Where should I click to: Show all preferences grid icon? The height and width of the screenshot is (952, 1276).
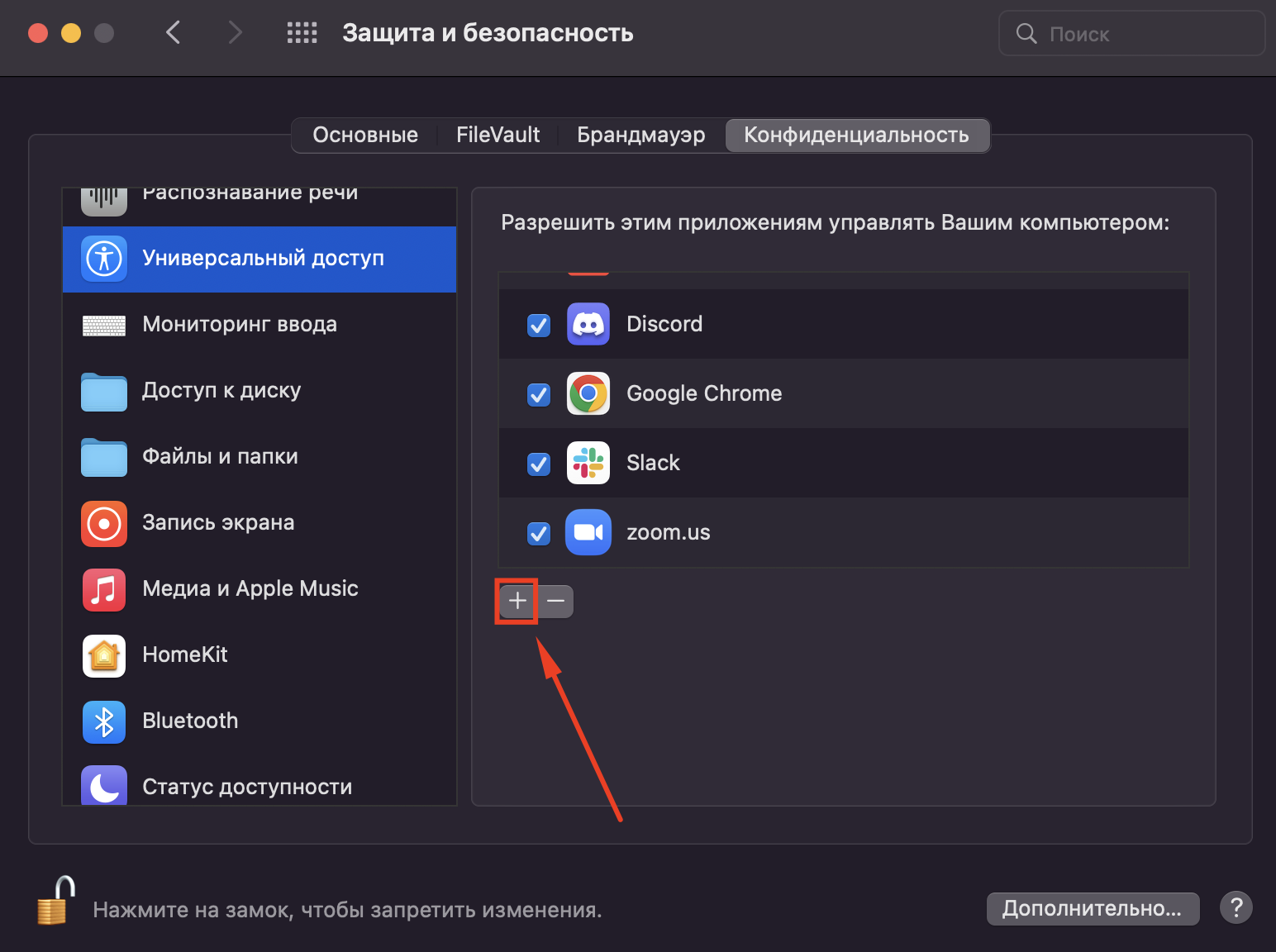pyautogui.click(x=302, y=33)
